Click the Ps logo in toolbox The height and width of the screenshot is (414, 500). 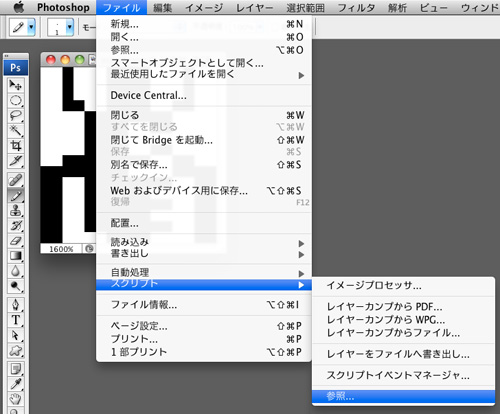pyautogui.click(x=16, y=68)
